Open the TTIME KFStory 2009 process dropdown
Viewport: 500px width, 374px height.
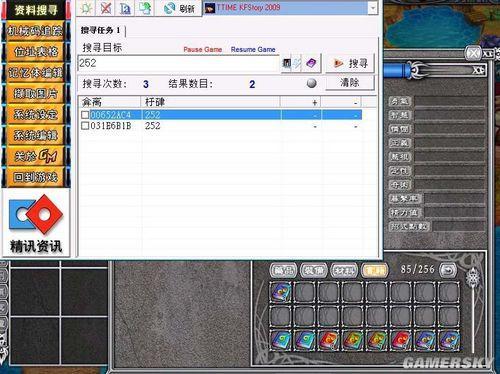[x=373, y=8]
